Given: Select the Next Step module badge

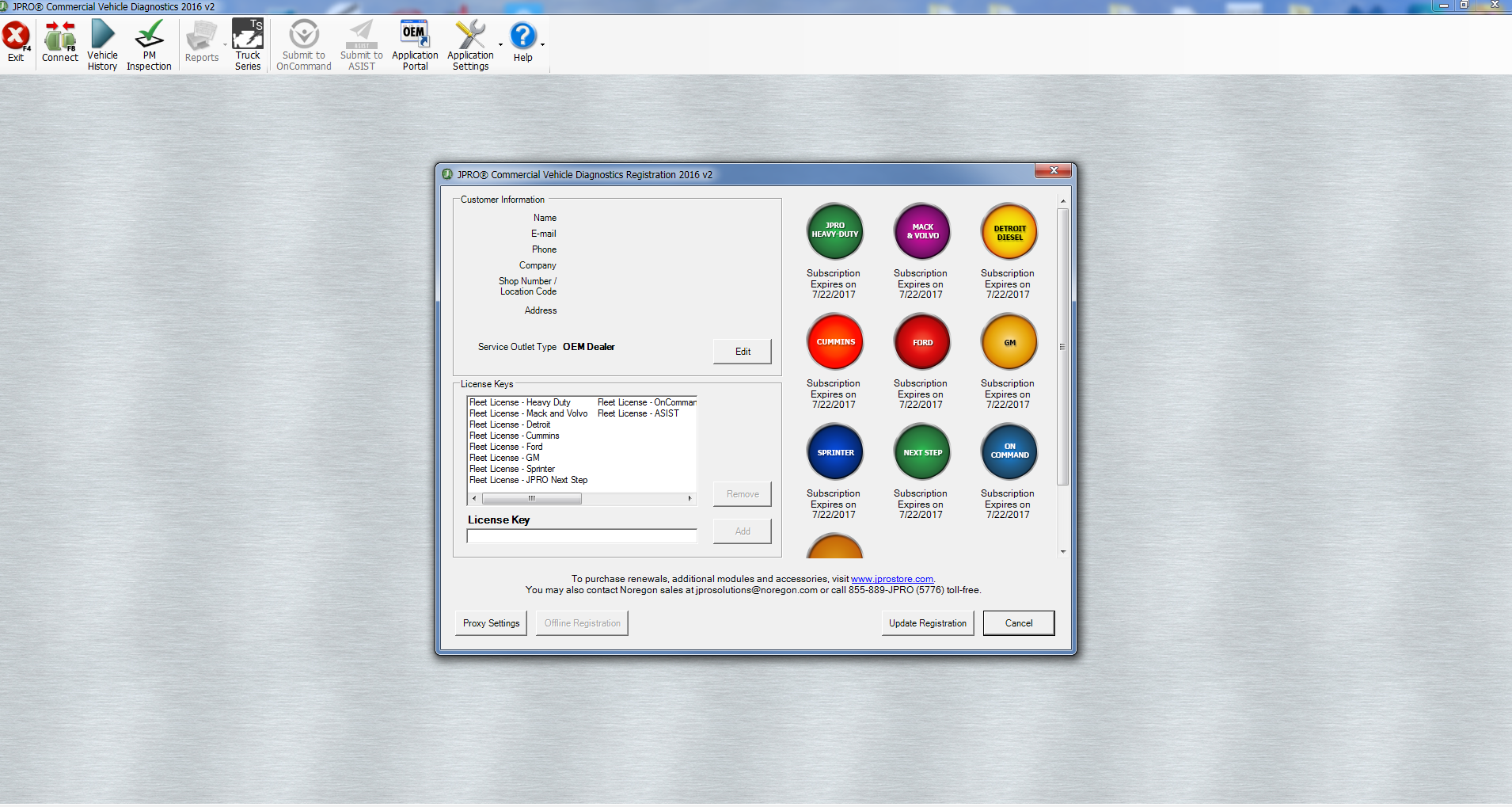Looking at the screenshot, I should coord(922,451).
